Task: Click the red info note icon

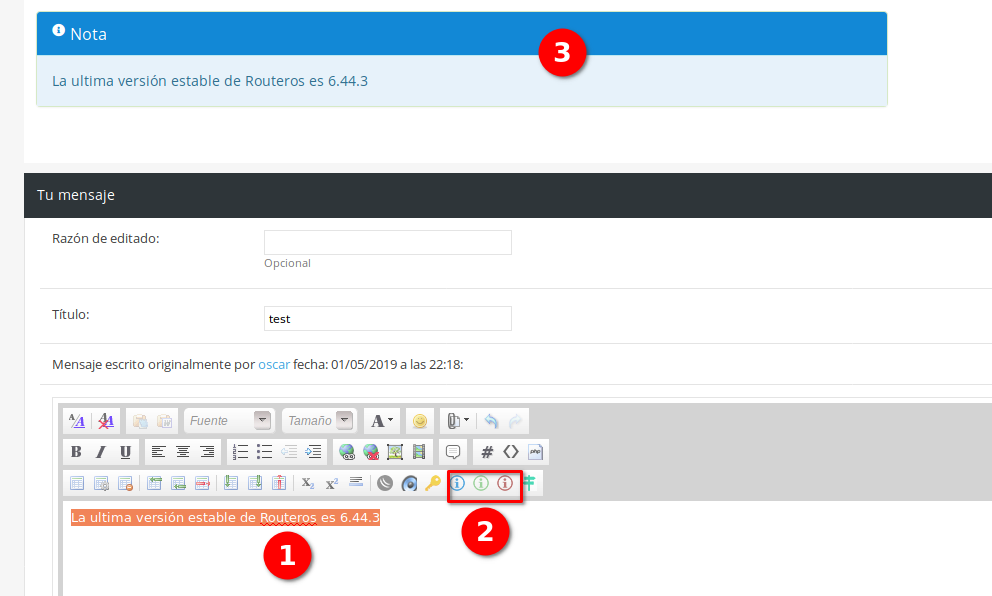Action: [505, 483]
